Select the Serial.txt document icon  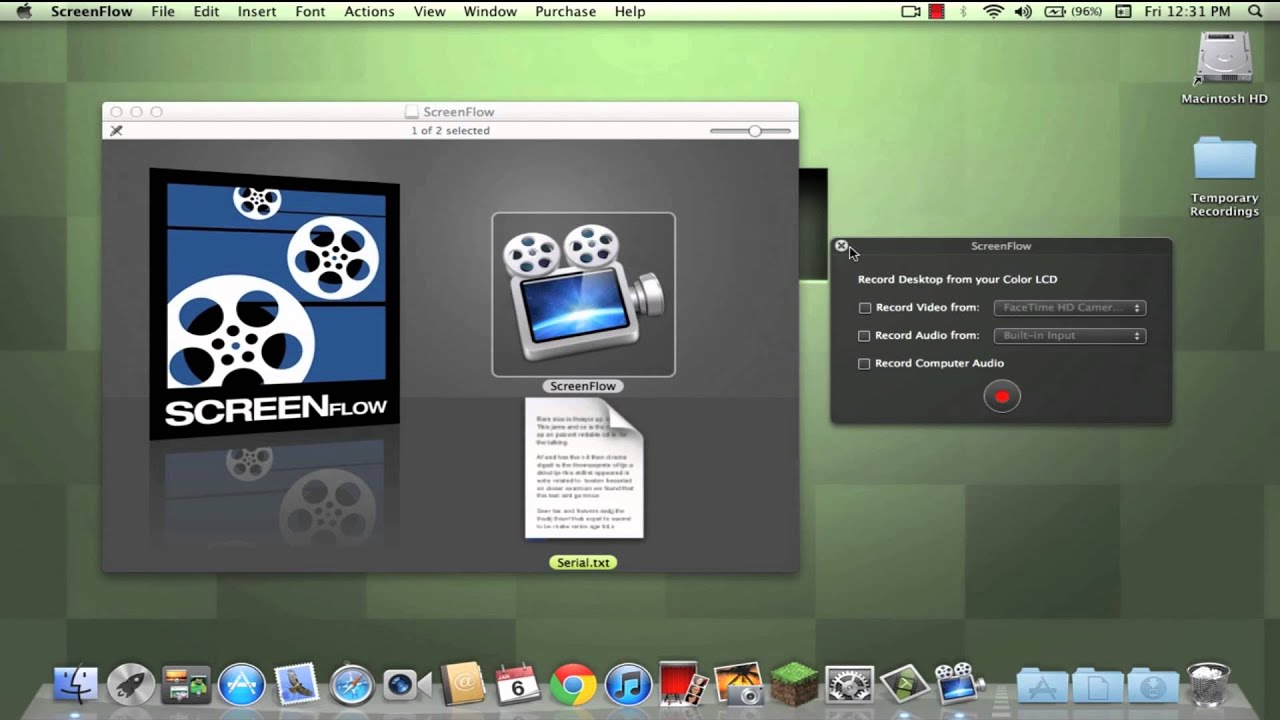tap(584, 468)
